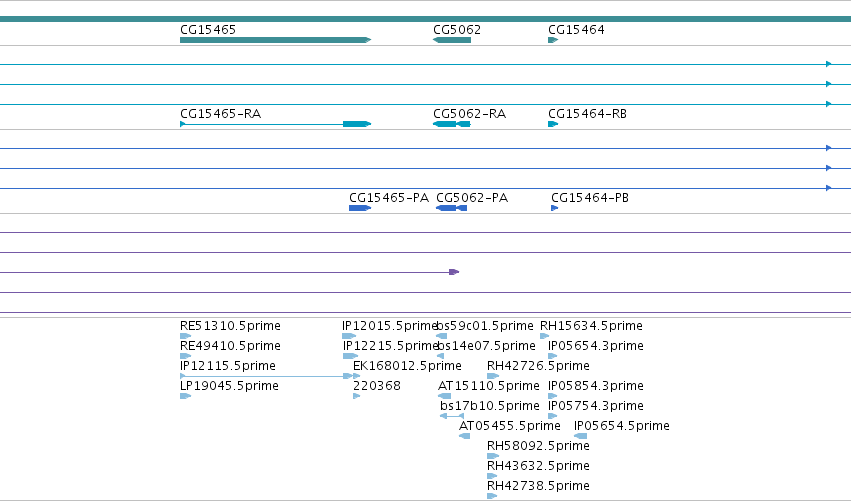The width and height of the screenshot is (851, 501).
Task: Click the arrow glyph under RH42738.5prime
Action: (492, 496)
